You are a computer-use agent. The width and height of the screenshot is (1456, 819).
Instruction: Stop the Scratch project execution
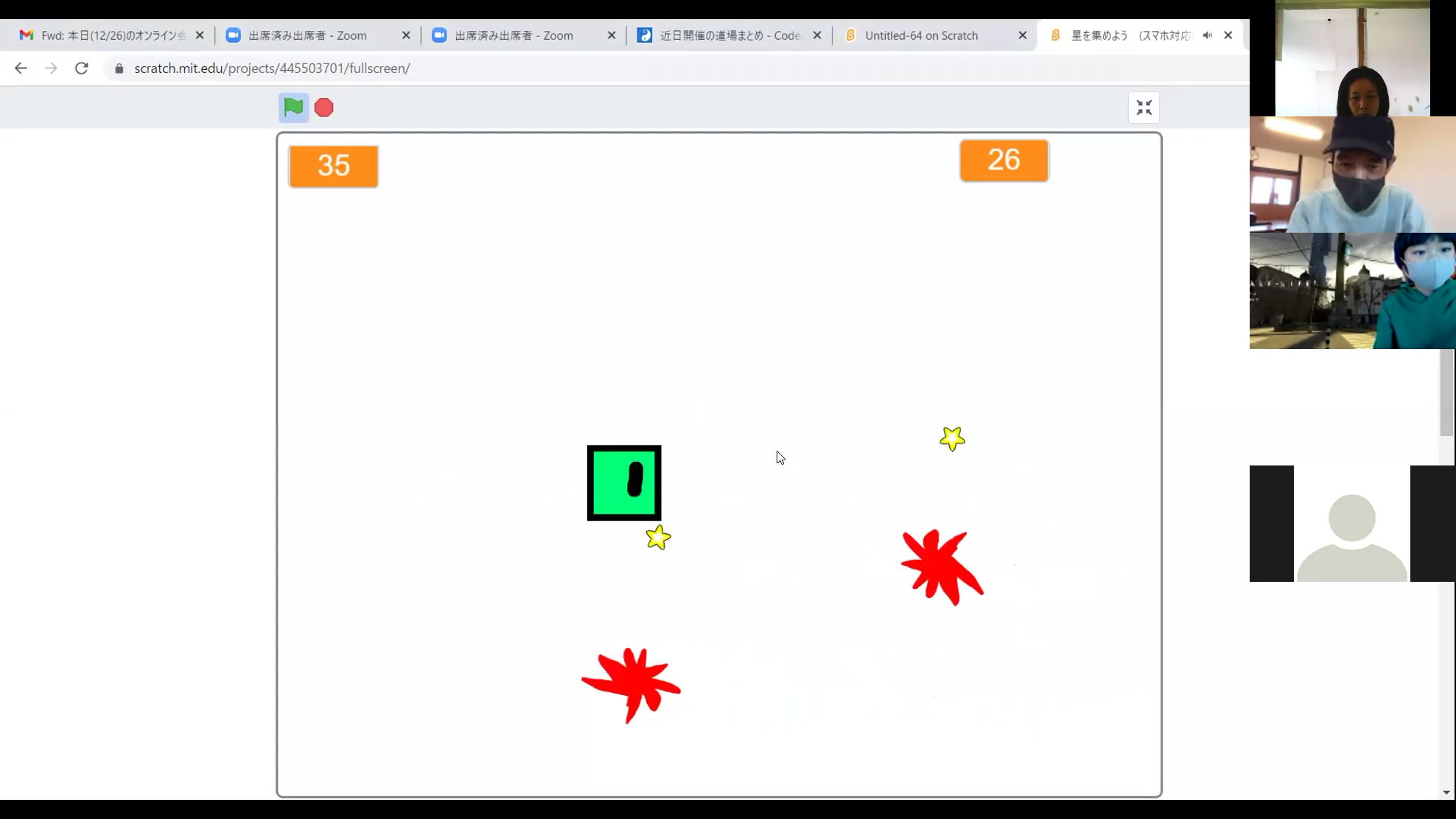(323, 107)
